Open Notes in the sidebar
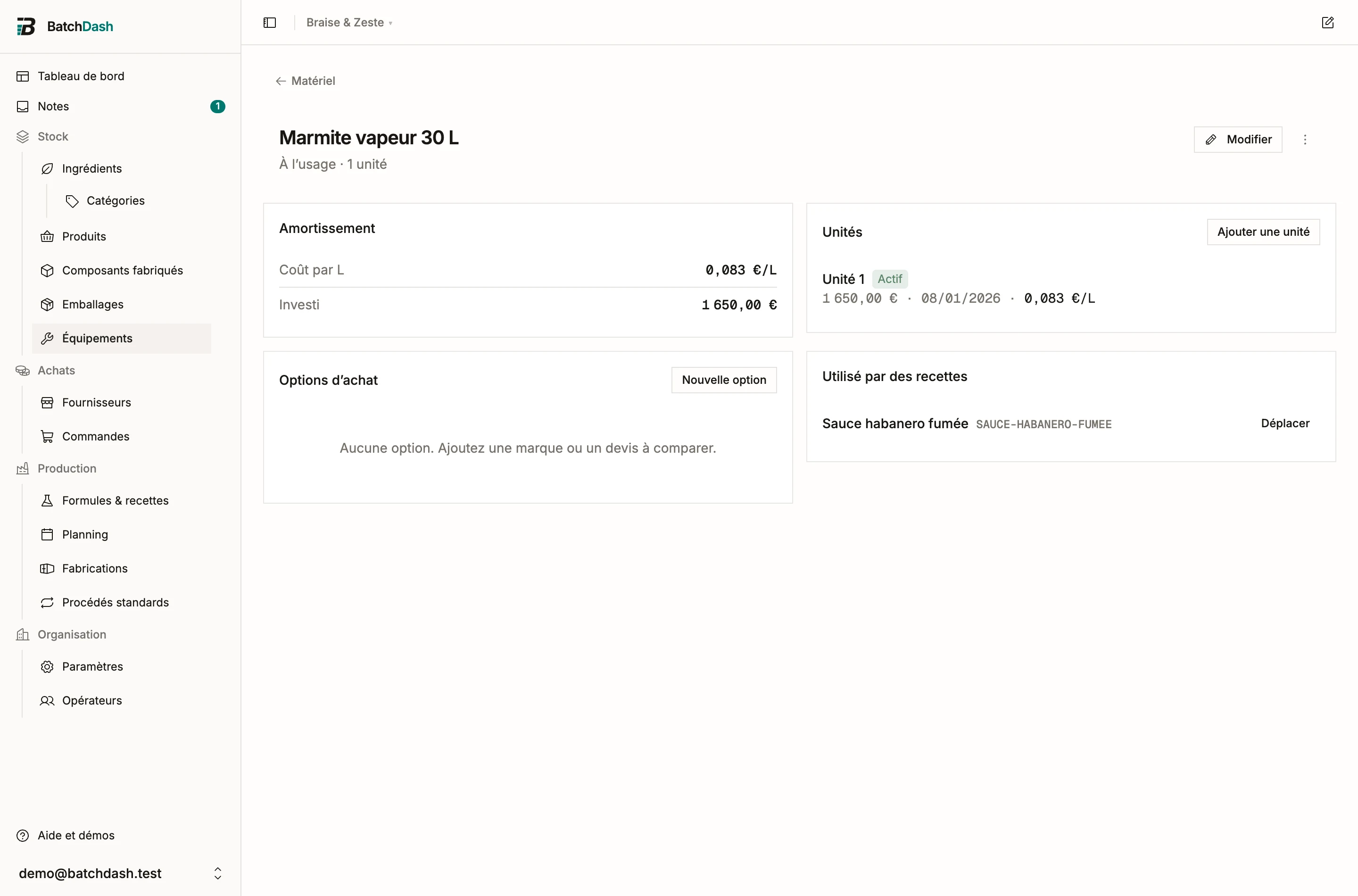 [x=120, y=106]
